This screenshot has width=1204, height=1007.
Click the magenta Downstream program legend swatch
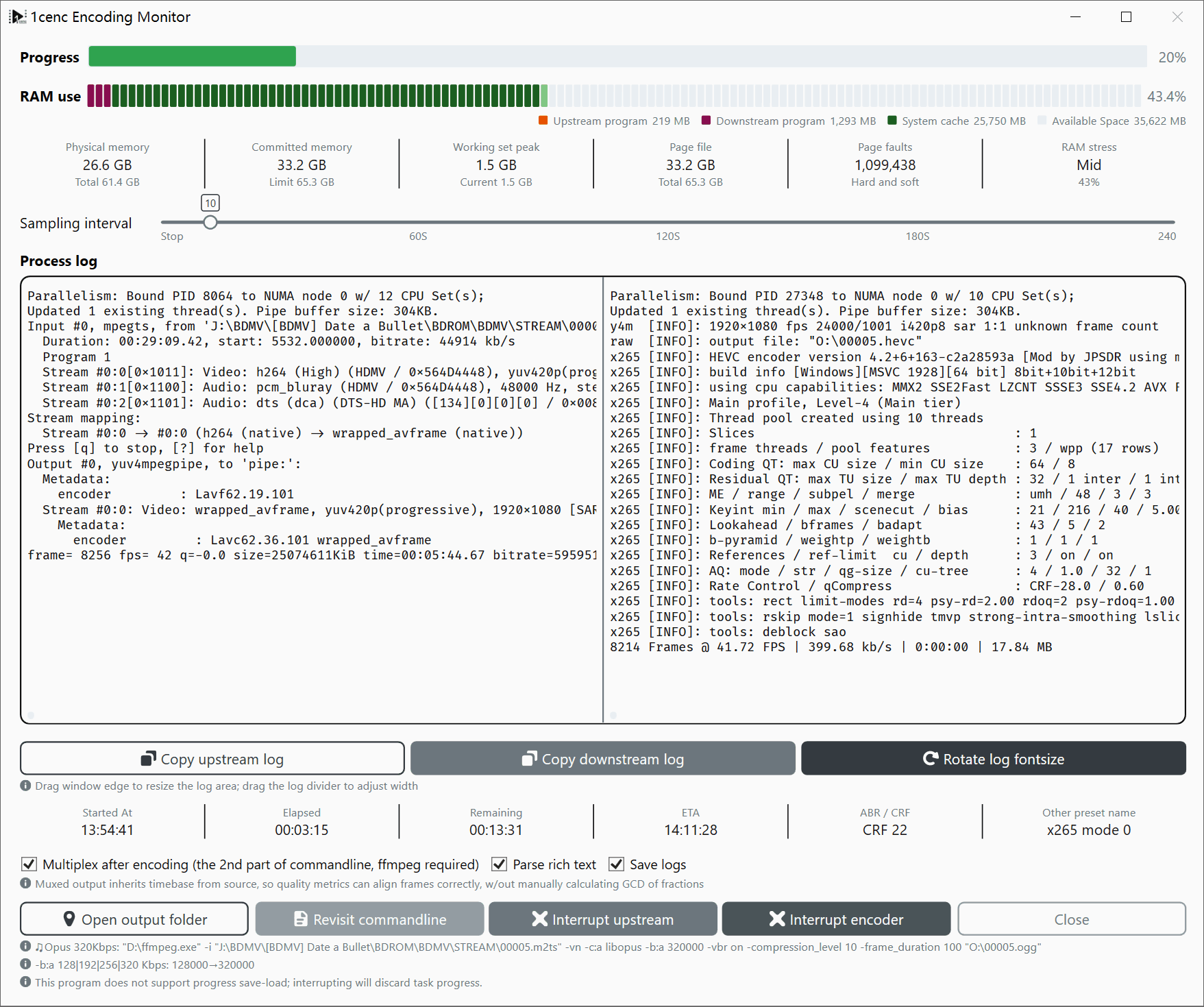click(x=707, y=121)
